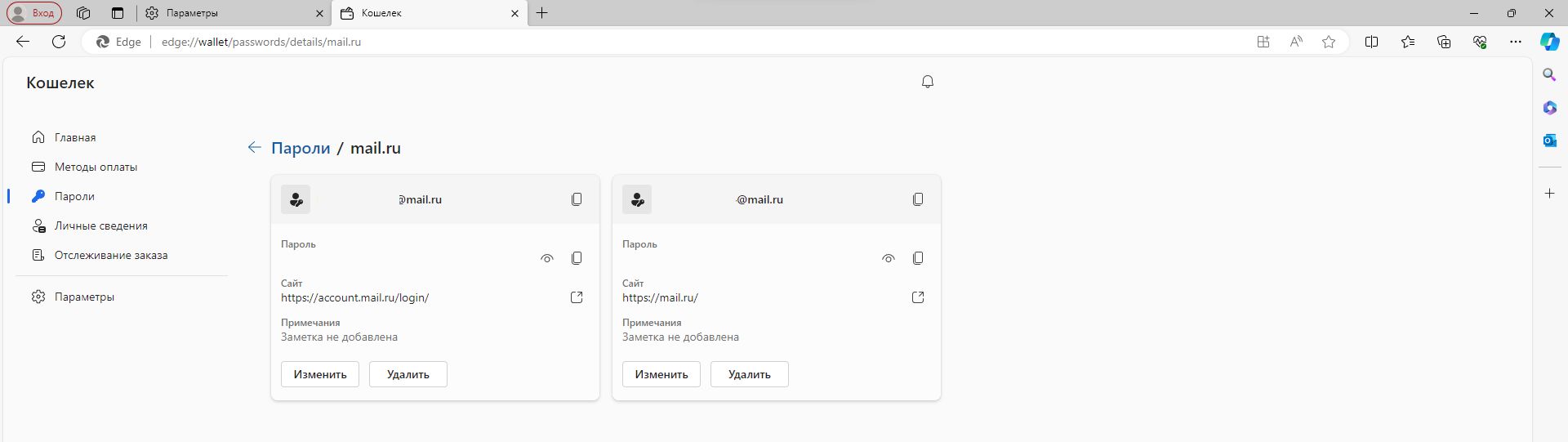The width and height of the screenshot is (1568, 442).
Task: Copy username of the account.mail.ru entry
Action: click(x=577, y=199)
